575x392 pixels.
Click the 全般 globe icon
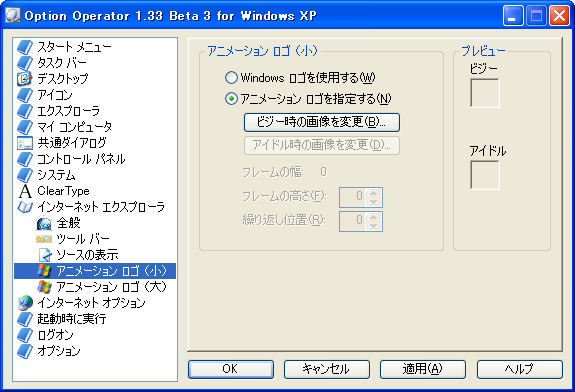[x=44, y=223]
